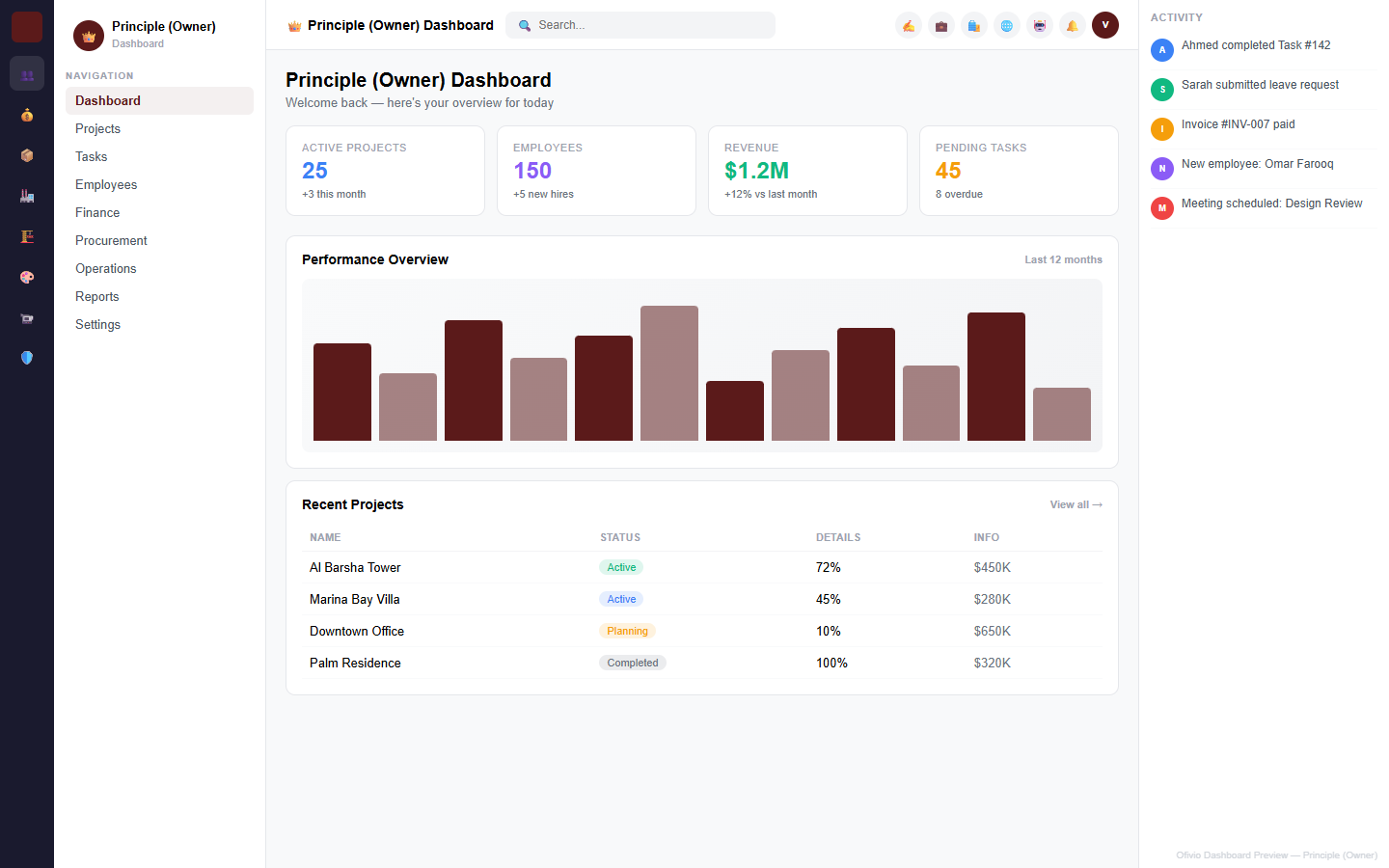Click the crown avatar beside Principle (Owner)
Screen dimensions: 1389x868
(x=89, y=36)
